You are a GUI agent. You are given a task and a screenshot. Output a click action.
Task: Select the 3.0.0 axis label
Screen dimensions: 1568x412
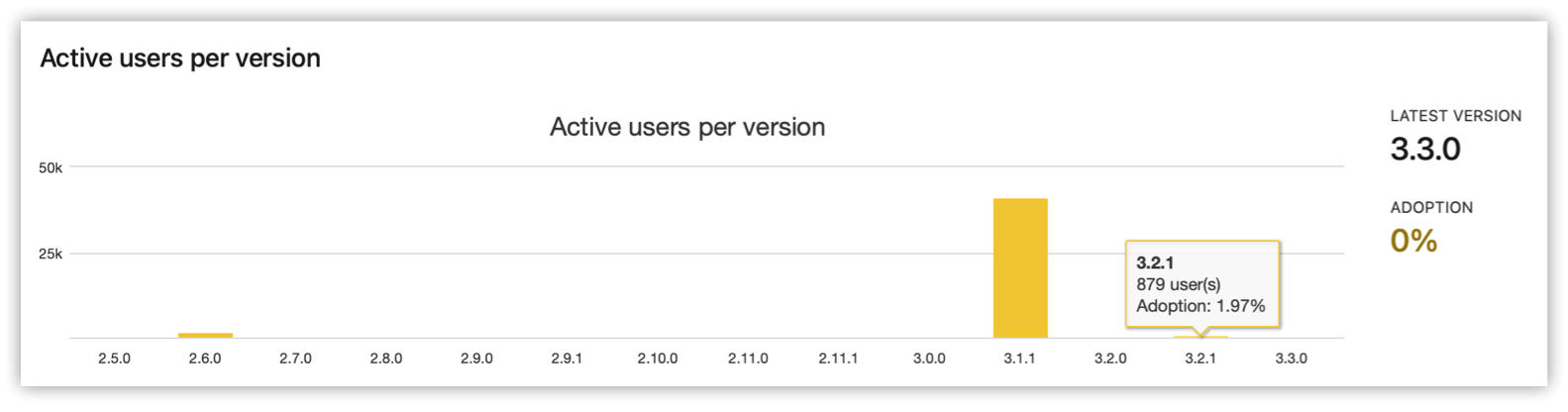(929, 359)
